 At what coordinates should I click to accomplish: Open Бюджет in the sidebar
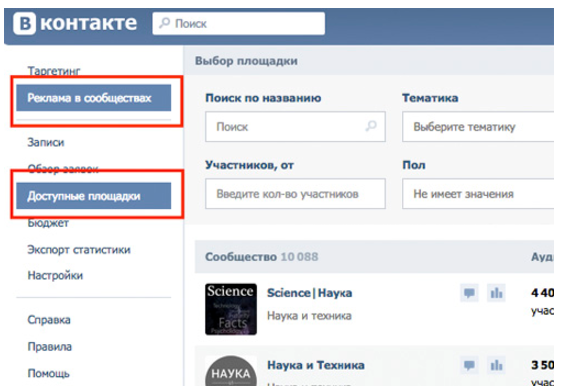(x=48, y=223)
